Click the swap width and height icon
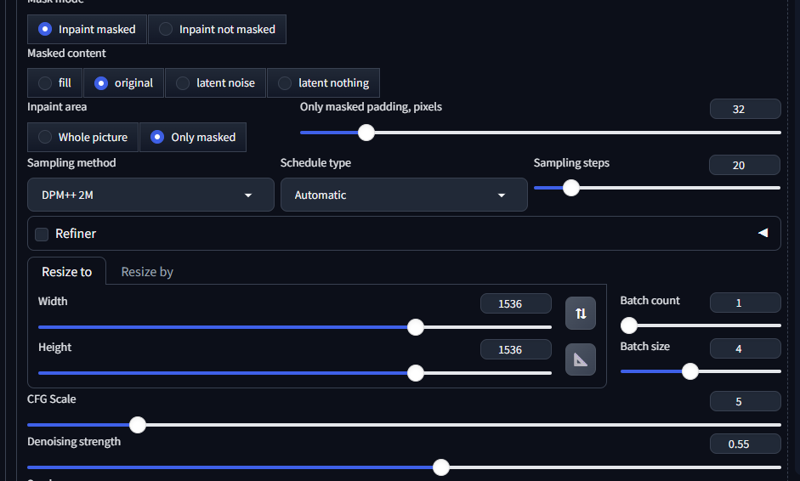The width and height of the screenshot is (800, 481). click(581, 313)
